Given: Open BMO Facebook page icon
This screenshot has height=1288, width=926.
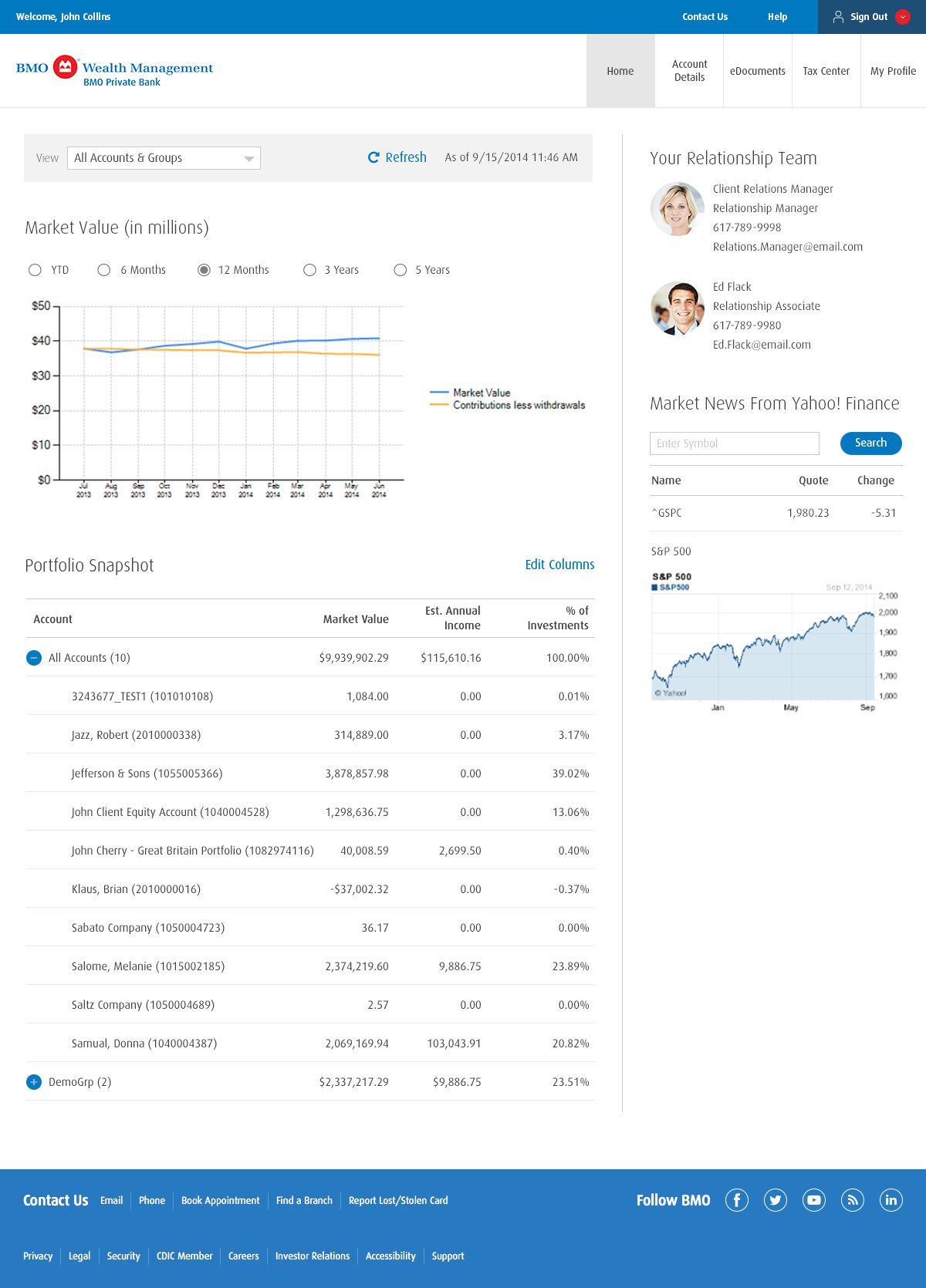Looking at the screenshot, I should pyautogui.click(x=737, y=1200).
